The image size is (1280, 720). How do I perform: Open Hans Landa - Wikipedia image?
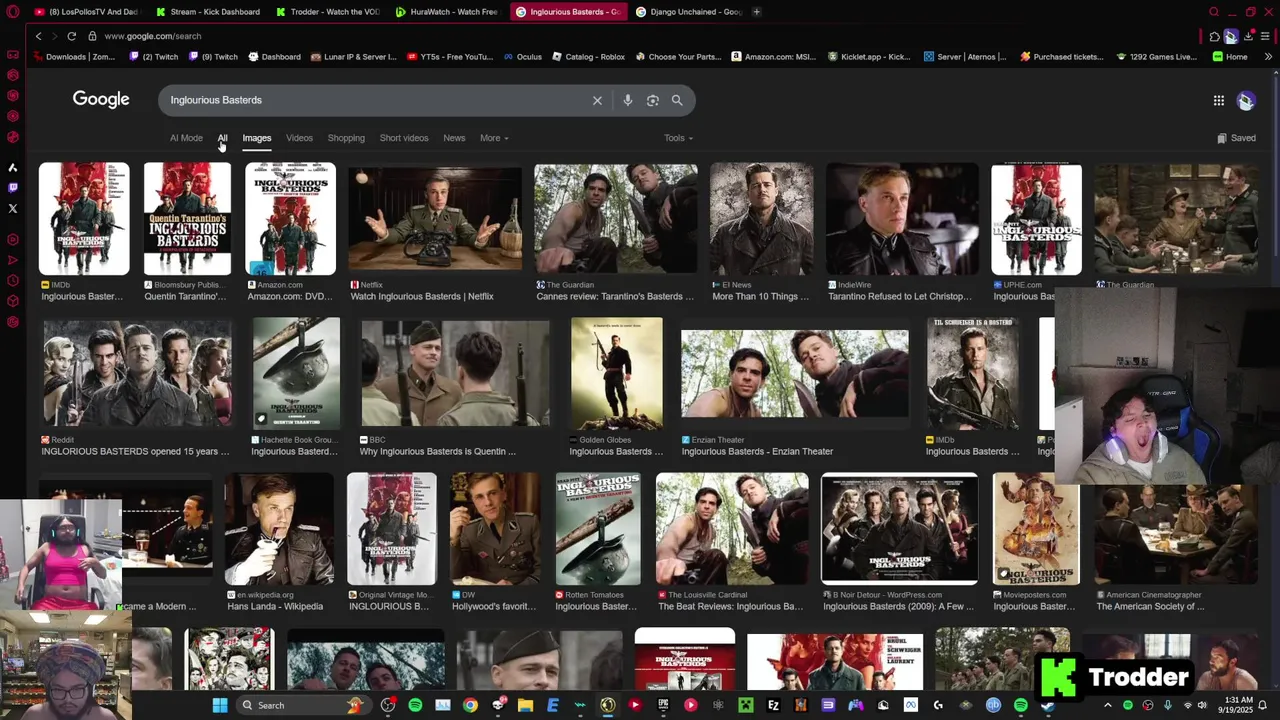pos(279,528)
